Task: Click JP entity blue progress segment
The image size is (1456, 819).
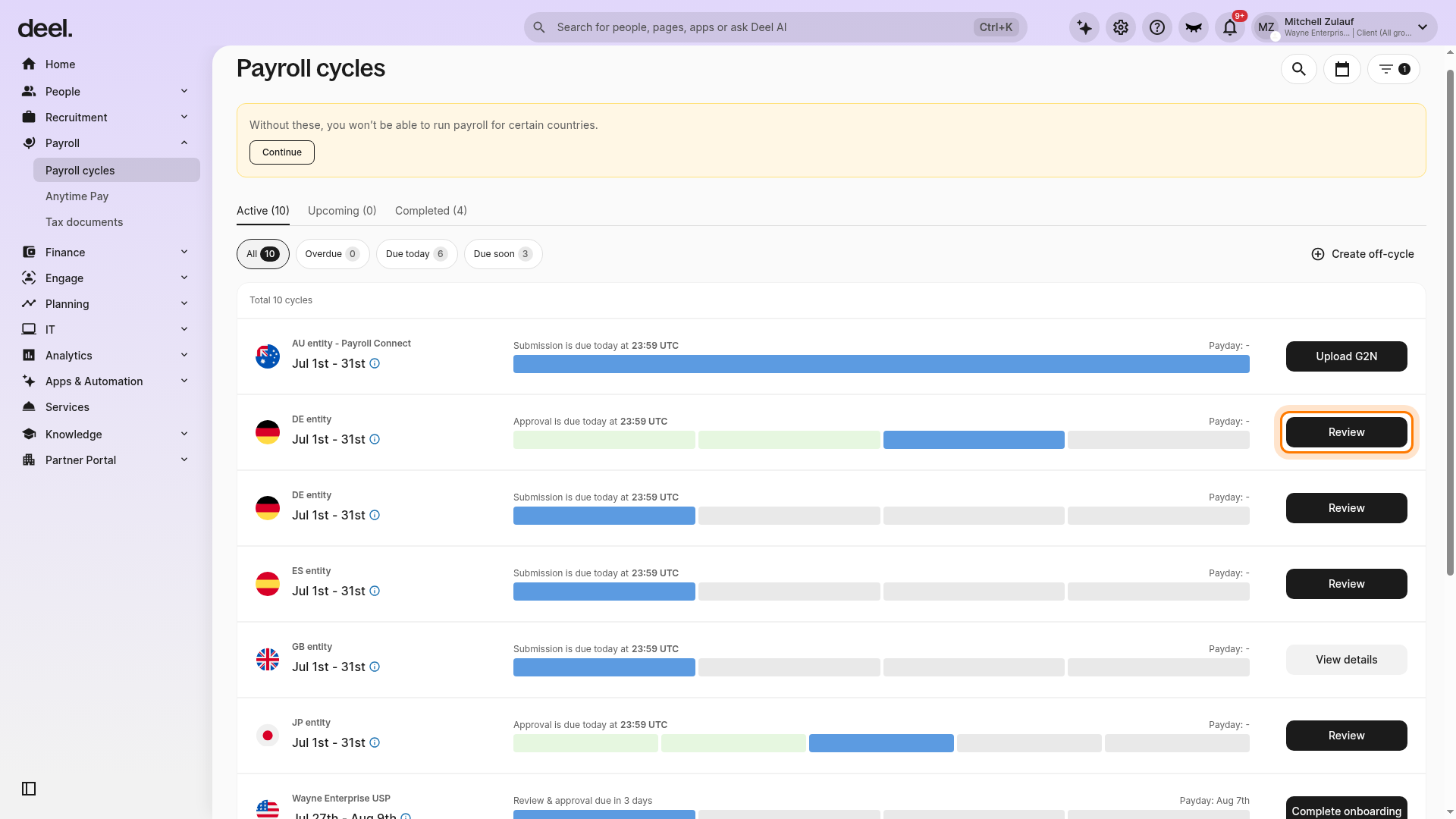Action: coord(881,743)
